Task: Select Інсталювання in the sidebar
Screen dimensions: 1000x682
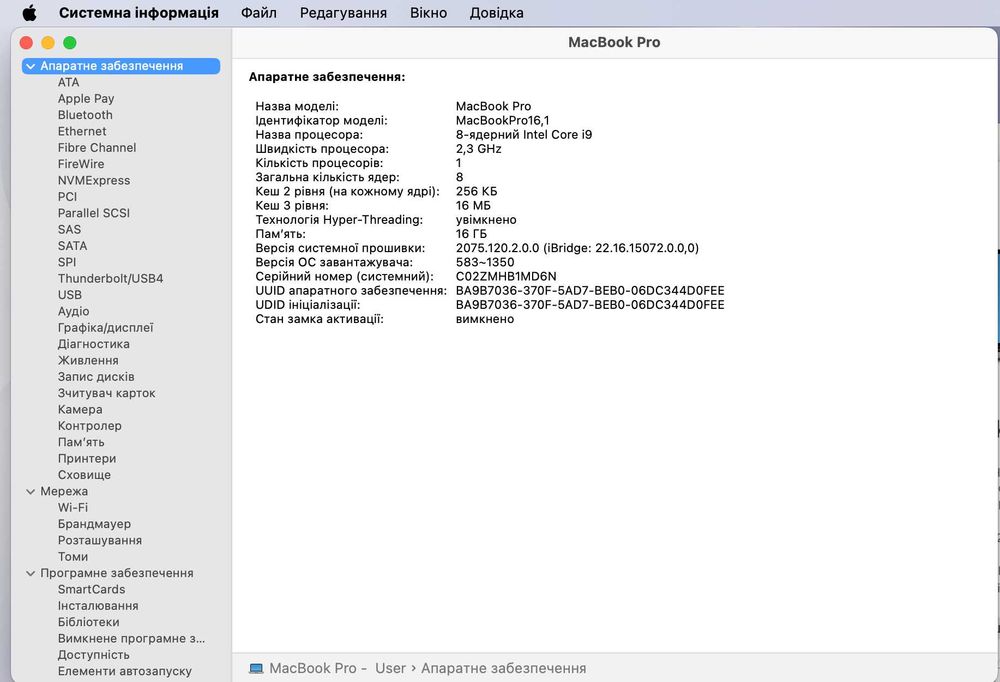Action: pyautogui.click(x=98, y=605)
